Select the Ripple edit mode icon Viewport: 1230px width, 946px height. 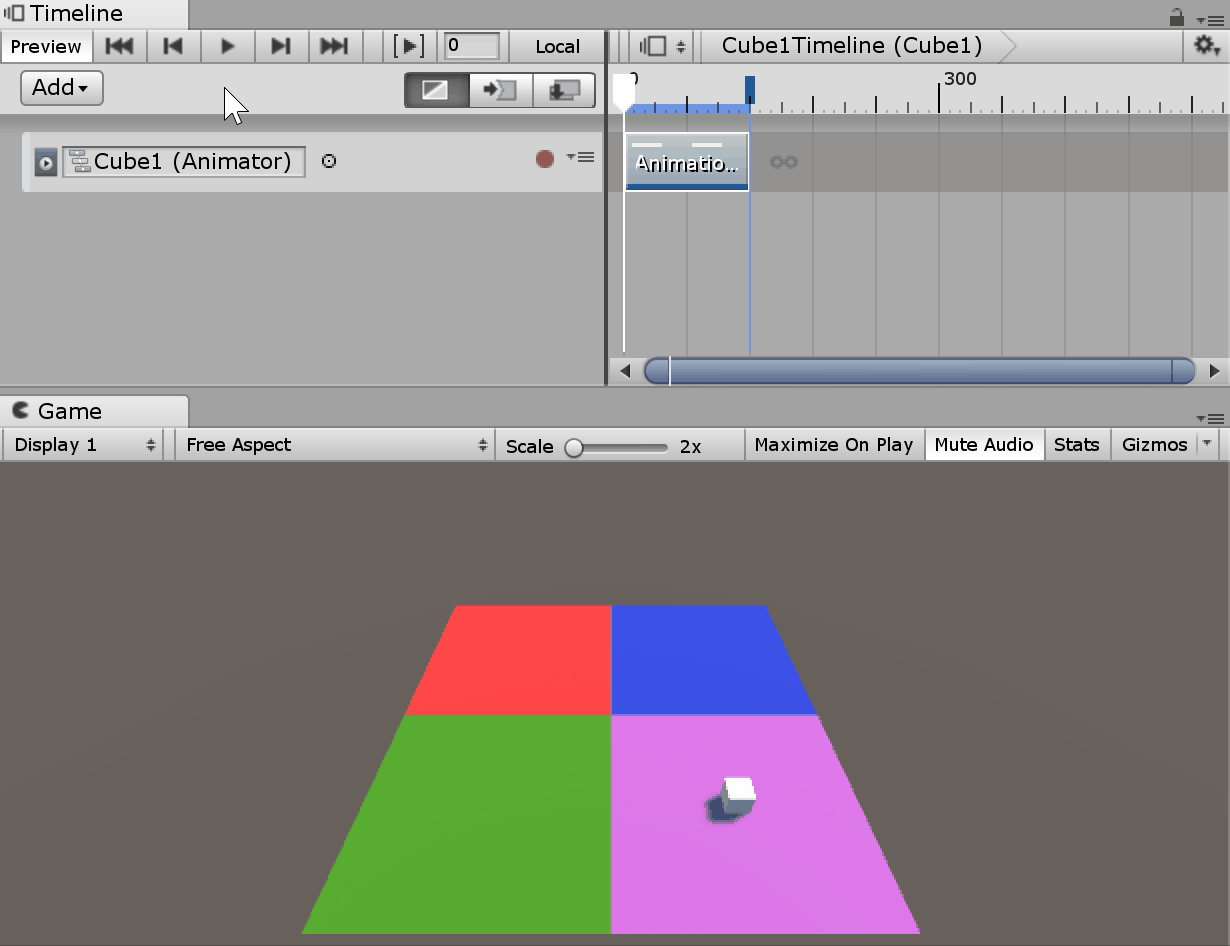click(x=499, y=90)
